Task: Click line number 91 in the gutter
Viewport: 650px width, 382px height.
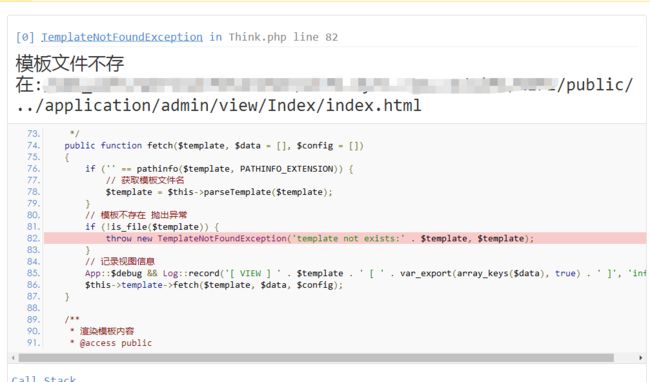Action: (33, 343)
